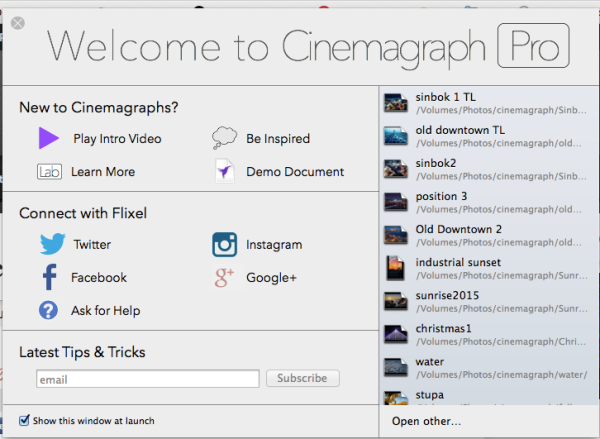Open the Be Inspired link
The image size is (600, 439).
pos(278,139)
